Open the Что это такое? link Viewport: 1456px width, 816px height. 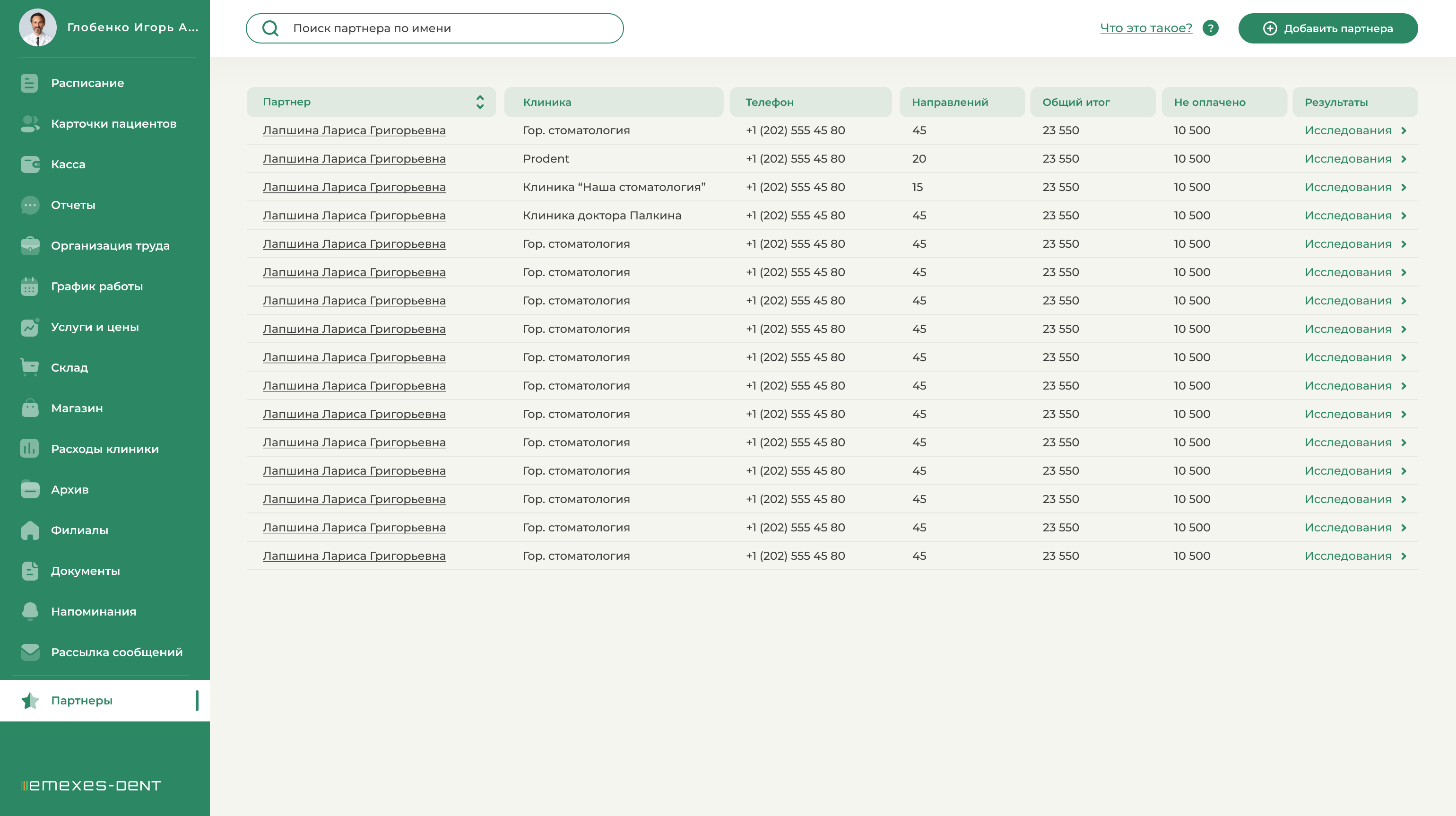[1146, 28]
